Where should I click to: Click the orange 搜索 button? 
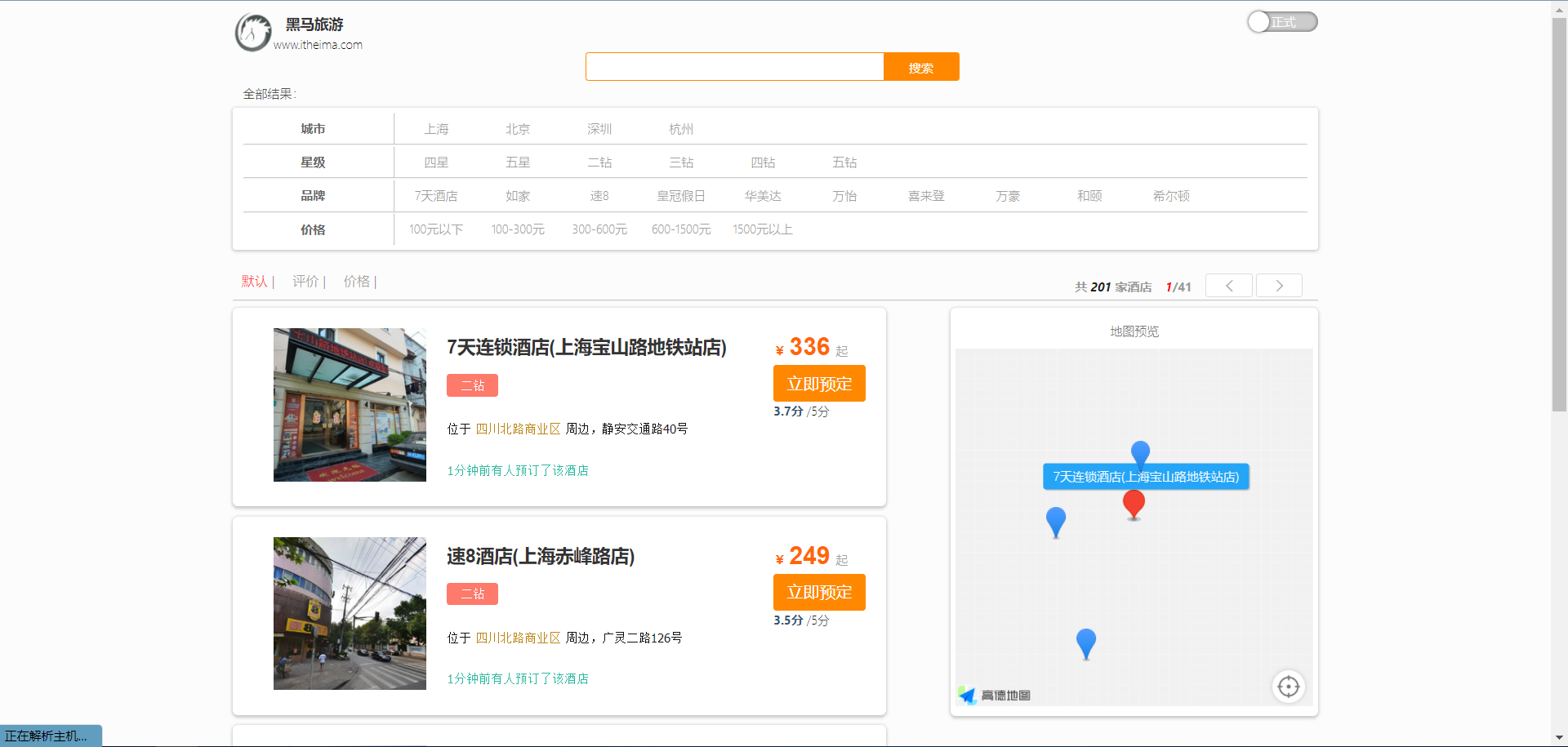(921, 67)
